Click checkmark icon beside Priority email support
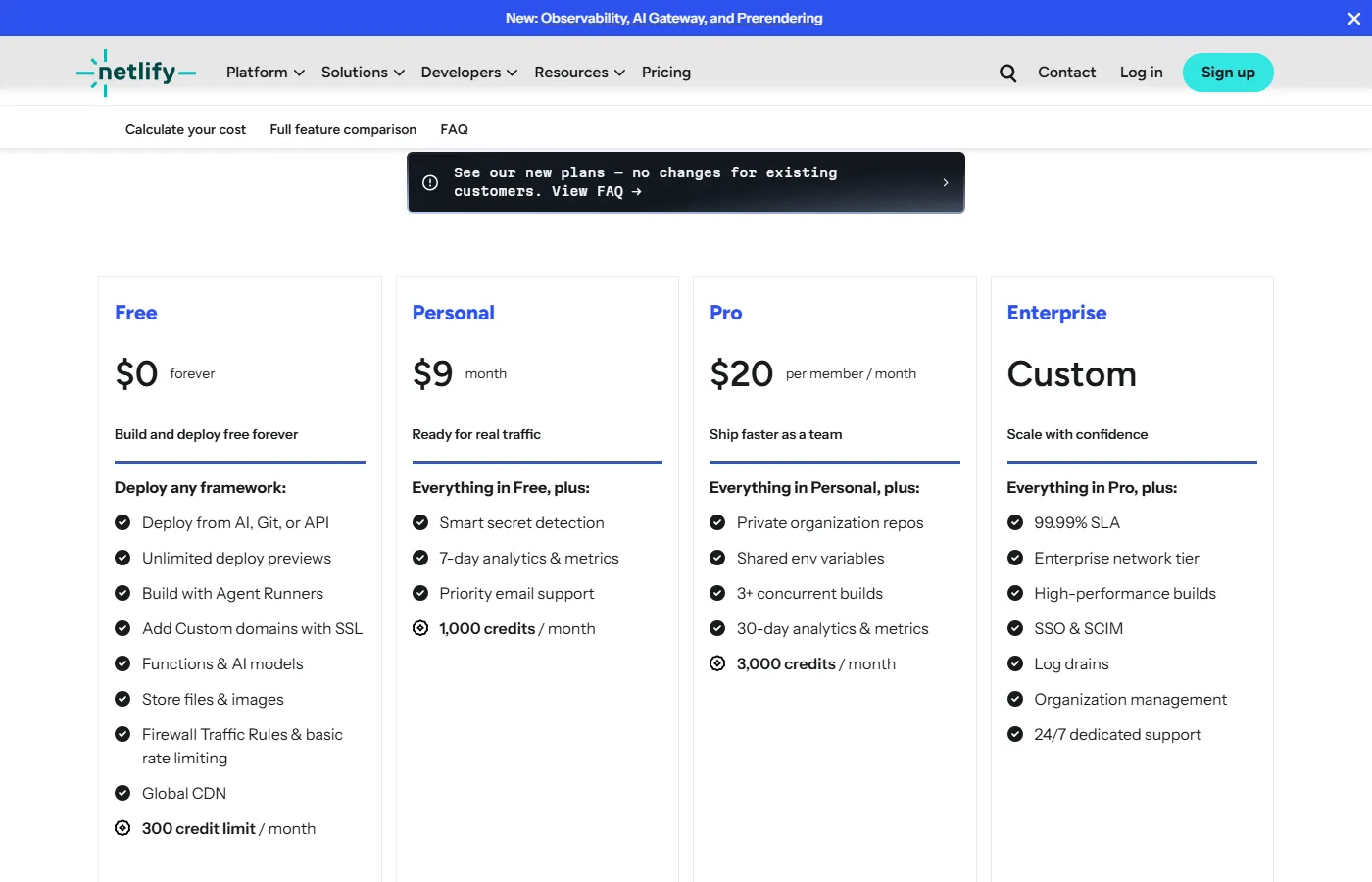1372x882 pixels. [420, 593]
